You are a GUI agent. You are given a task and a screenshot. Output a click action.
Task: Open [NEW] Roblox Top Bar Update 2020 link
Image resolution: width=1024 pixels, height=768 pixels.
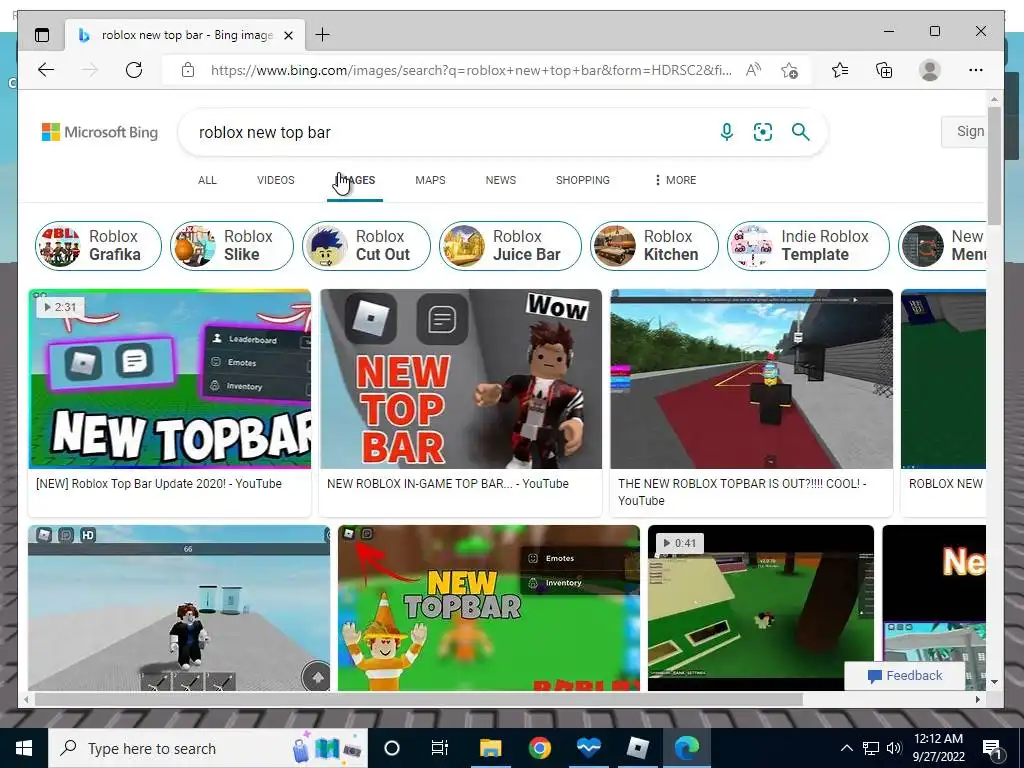(x=159, y=484)
